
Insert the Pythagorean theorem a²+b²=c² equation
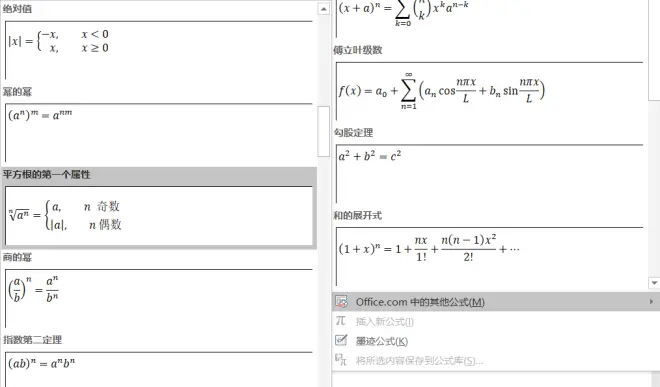490,173
